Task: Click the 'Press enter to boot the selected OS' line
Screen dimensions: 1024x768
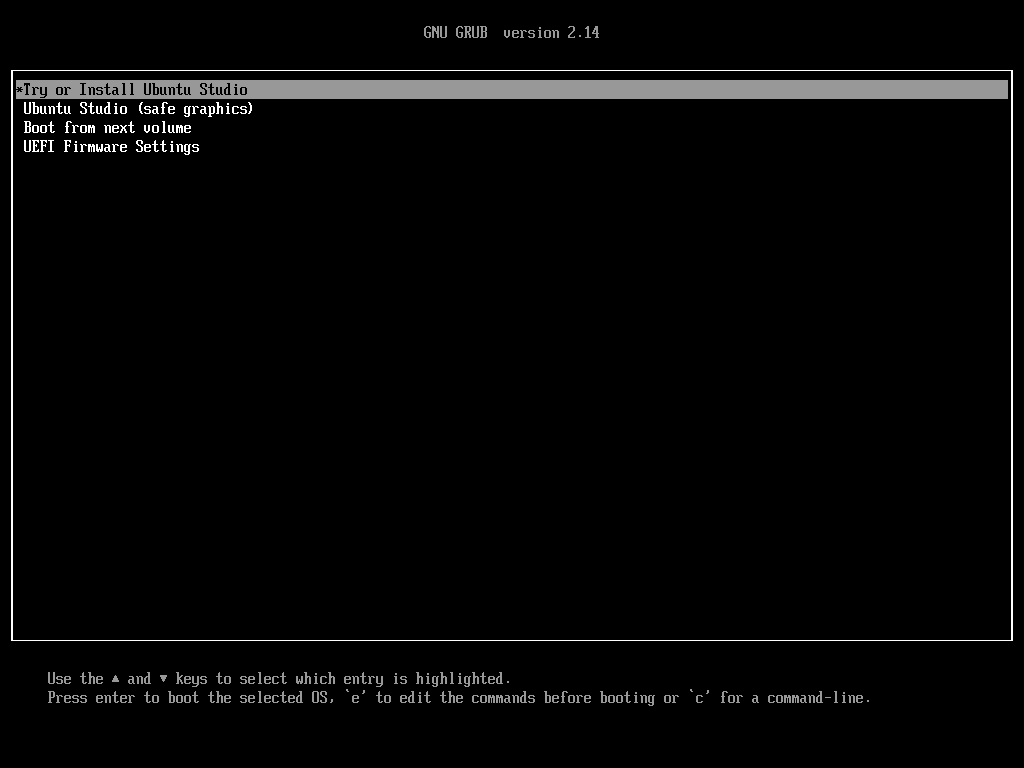Action: click(458, 698)
